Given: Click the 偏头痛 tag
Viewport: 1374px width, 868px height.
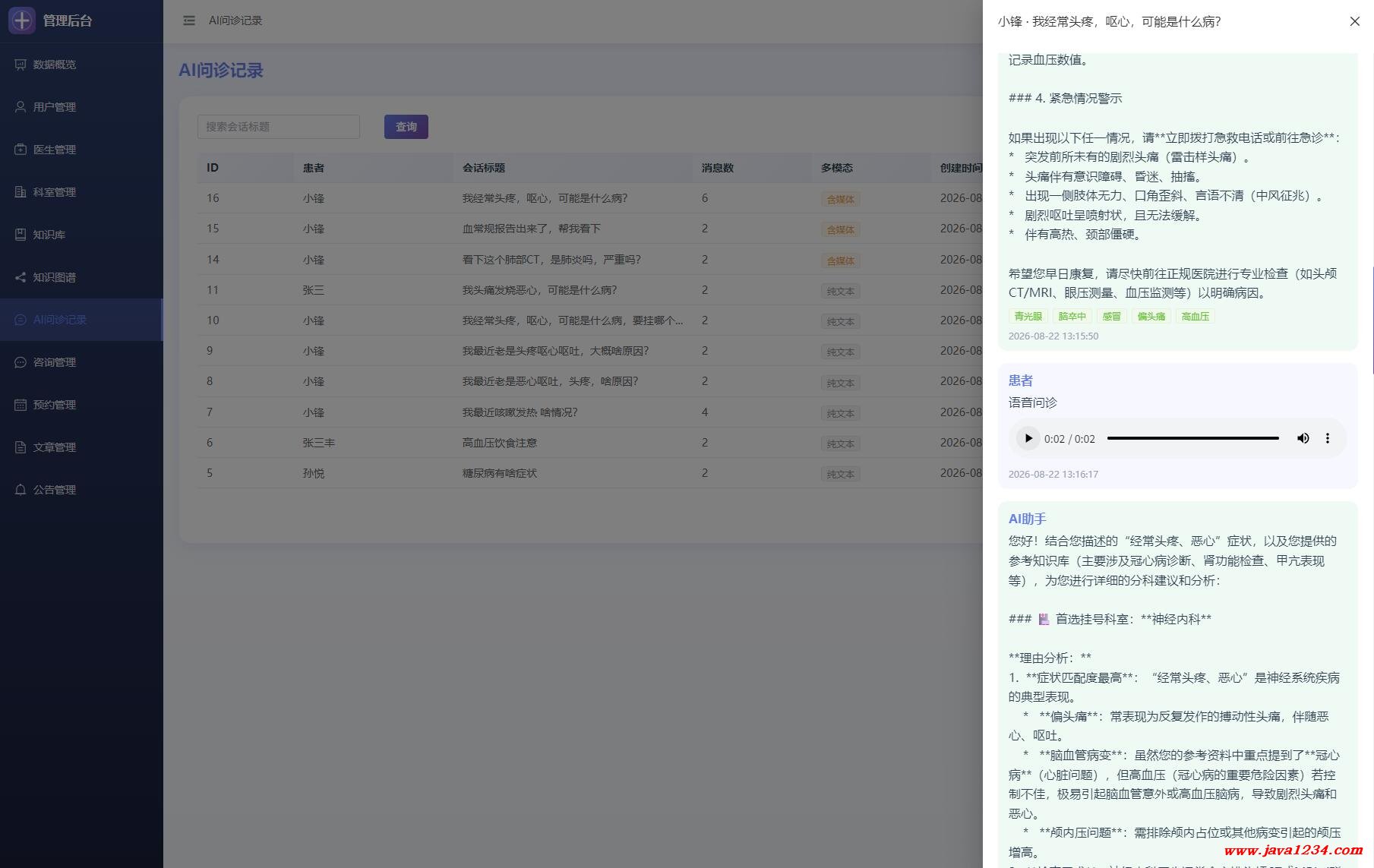Looking at the screenshot, I should click(1151, 317).
